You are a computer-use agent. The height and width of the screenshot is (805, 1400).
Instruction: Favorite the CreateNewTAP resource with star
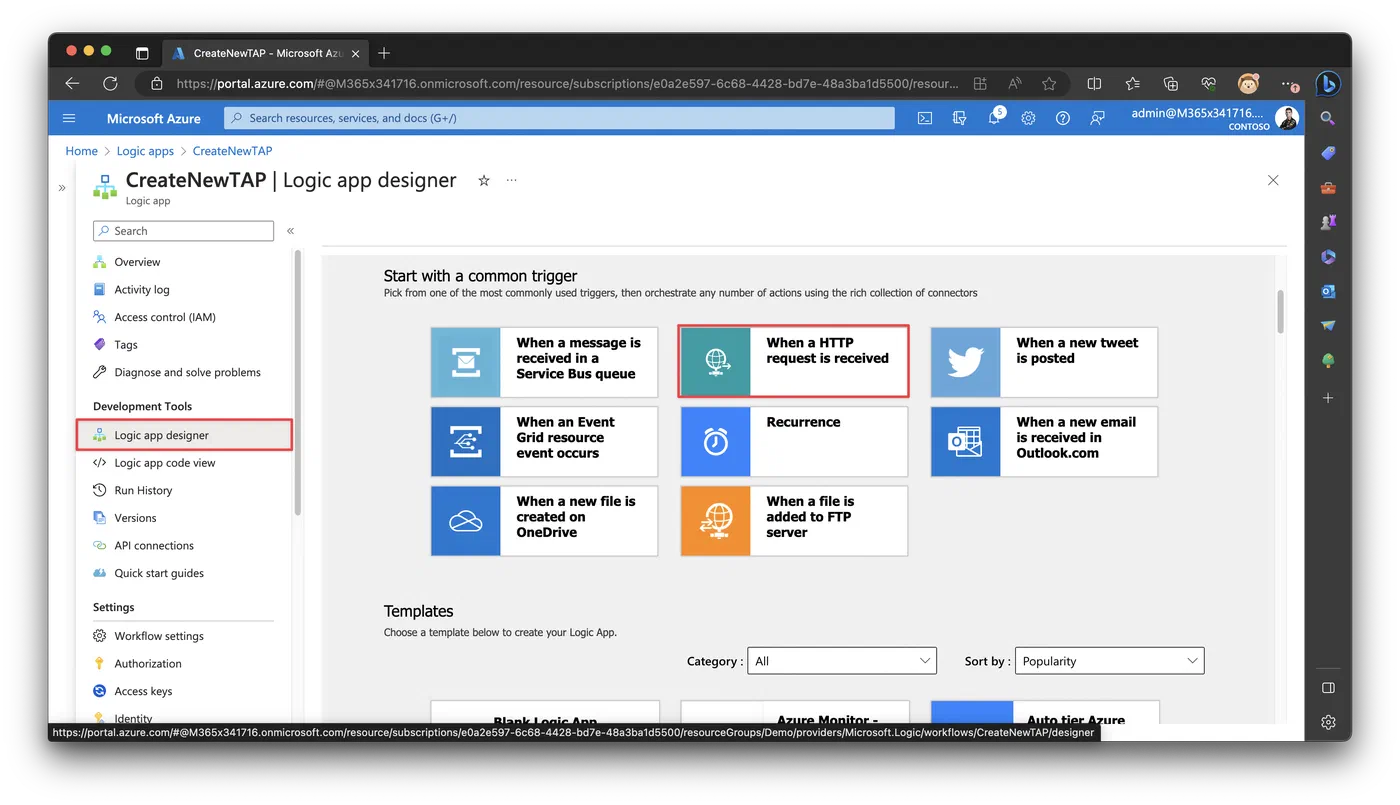[484, 181]
